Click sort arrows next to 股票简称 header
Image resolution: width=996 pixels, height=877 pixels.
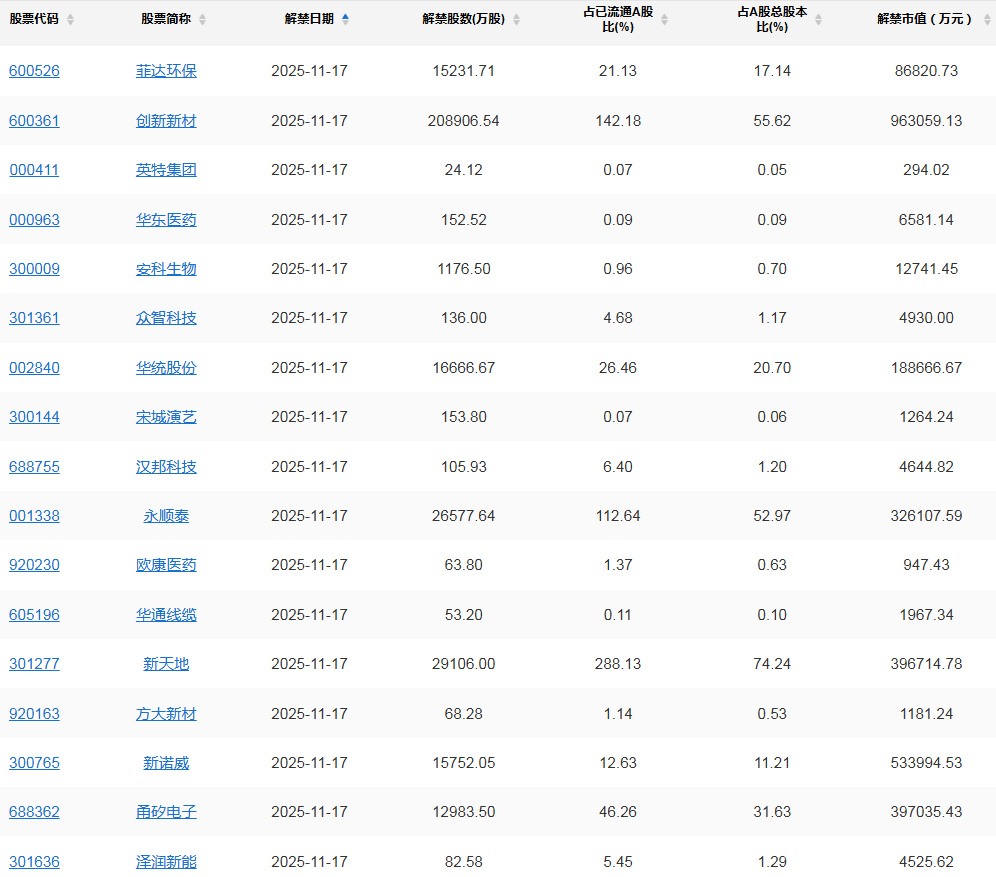202,20
